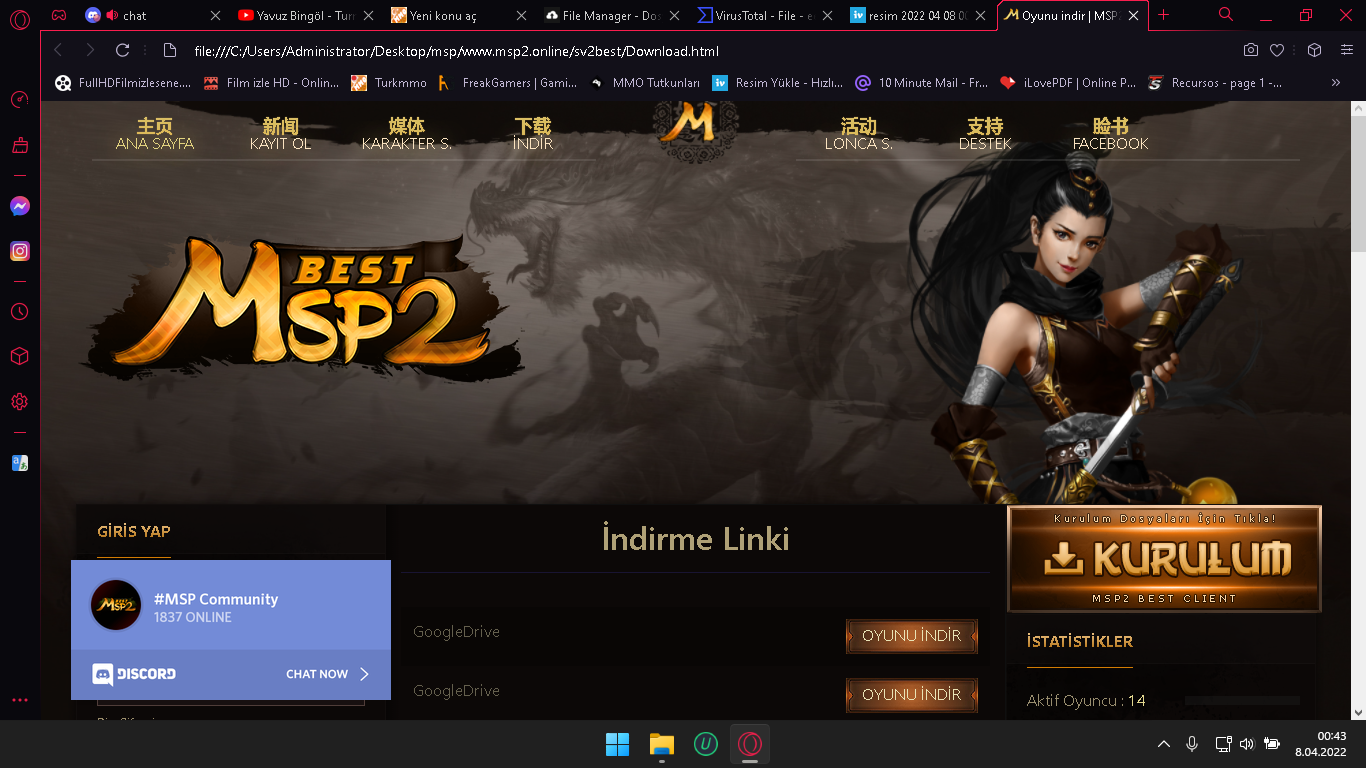Screen dimensions: 1366x768
Task: Open Instagram in the sidebar
Action: [19, 252]
